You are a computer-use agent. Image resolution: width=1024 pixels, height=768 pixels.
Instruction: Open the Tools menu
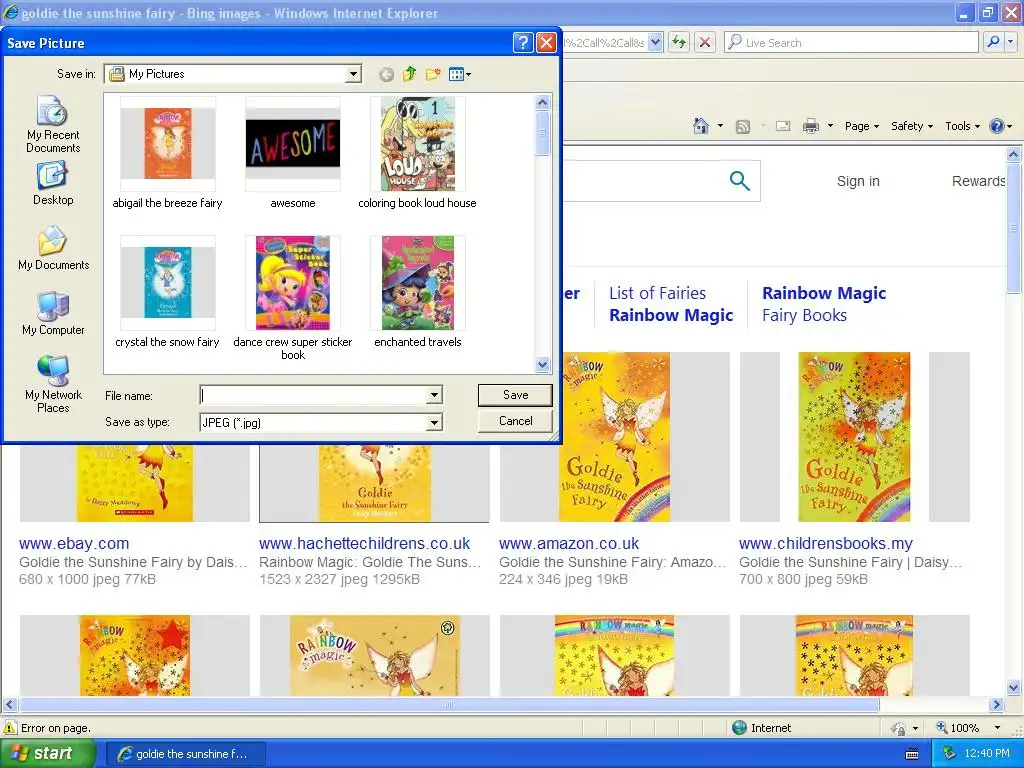pyautogui.click(x=962, y=126)
